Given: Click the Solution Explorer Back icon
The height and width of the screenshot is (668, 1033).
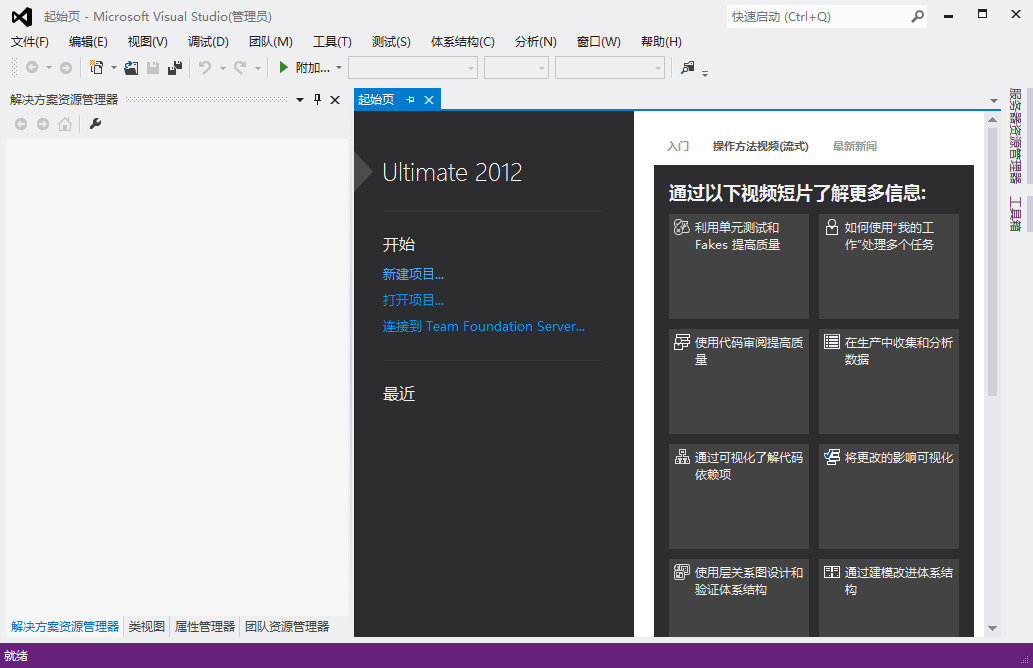Looking at the screenshot, I should (21, 124).
